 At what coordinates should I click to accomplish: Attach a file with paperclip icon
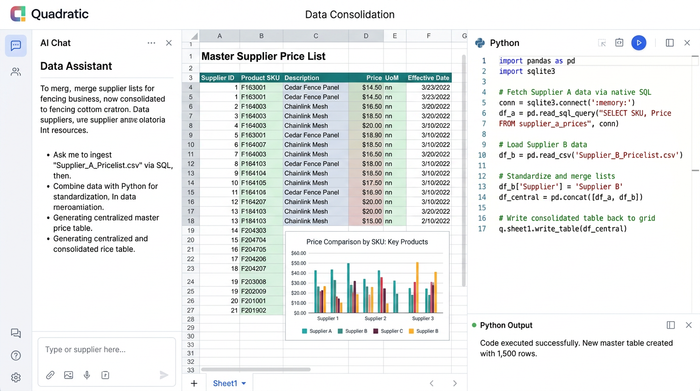pyautogui.click(x=50, y=375)
